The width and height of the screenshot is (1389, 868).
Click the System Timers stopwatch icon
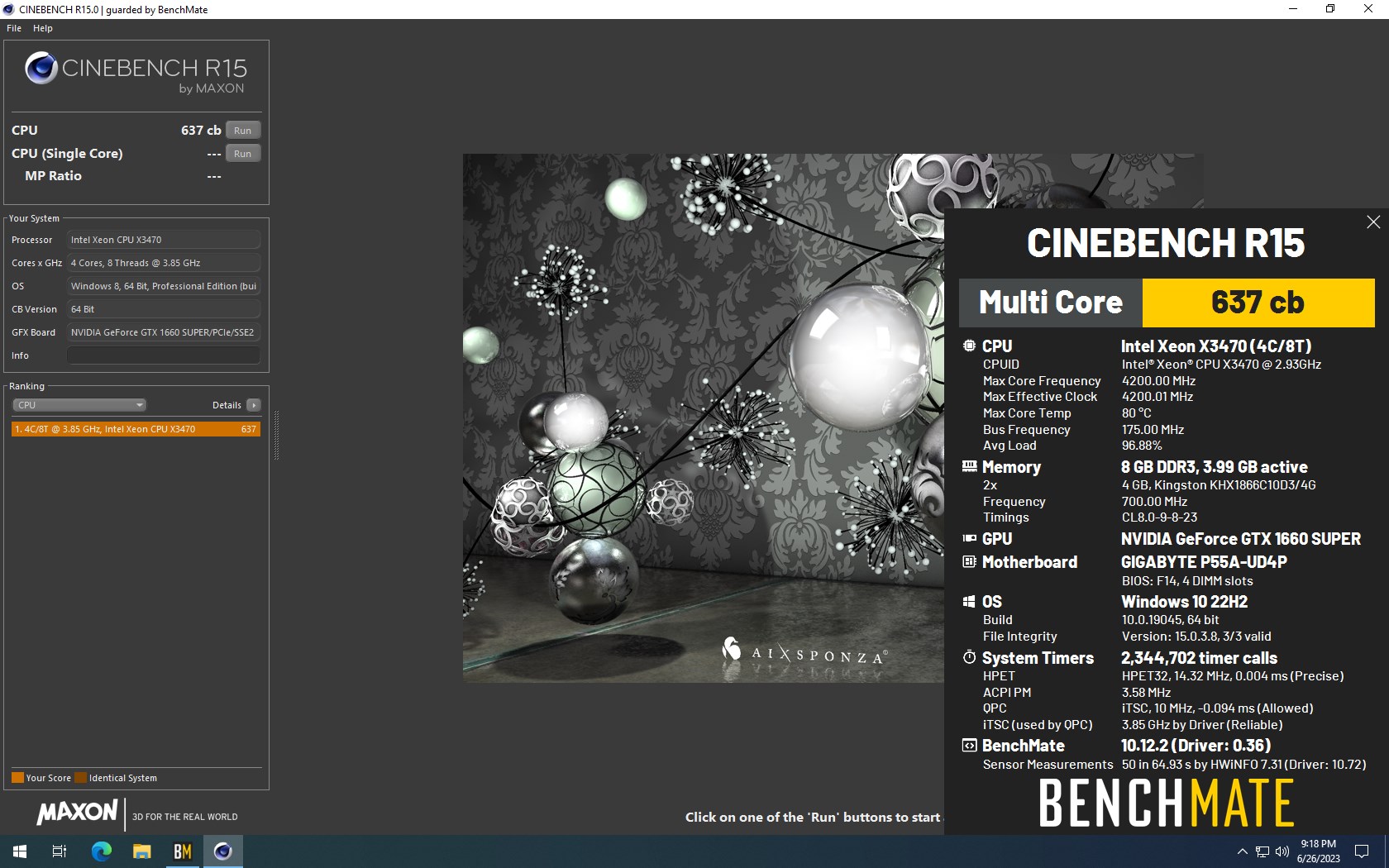[969, 657]
